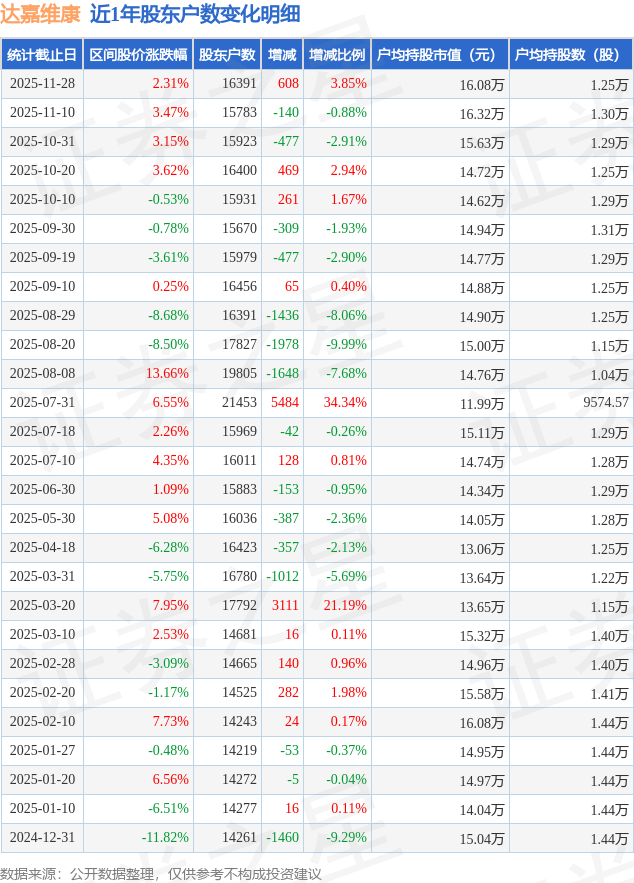Click the 5484 increase value
This screenshot has width=634, height=883.
pyautogui.click(x=285, y=403)
